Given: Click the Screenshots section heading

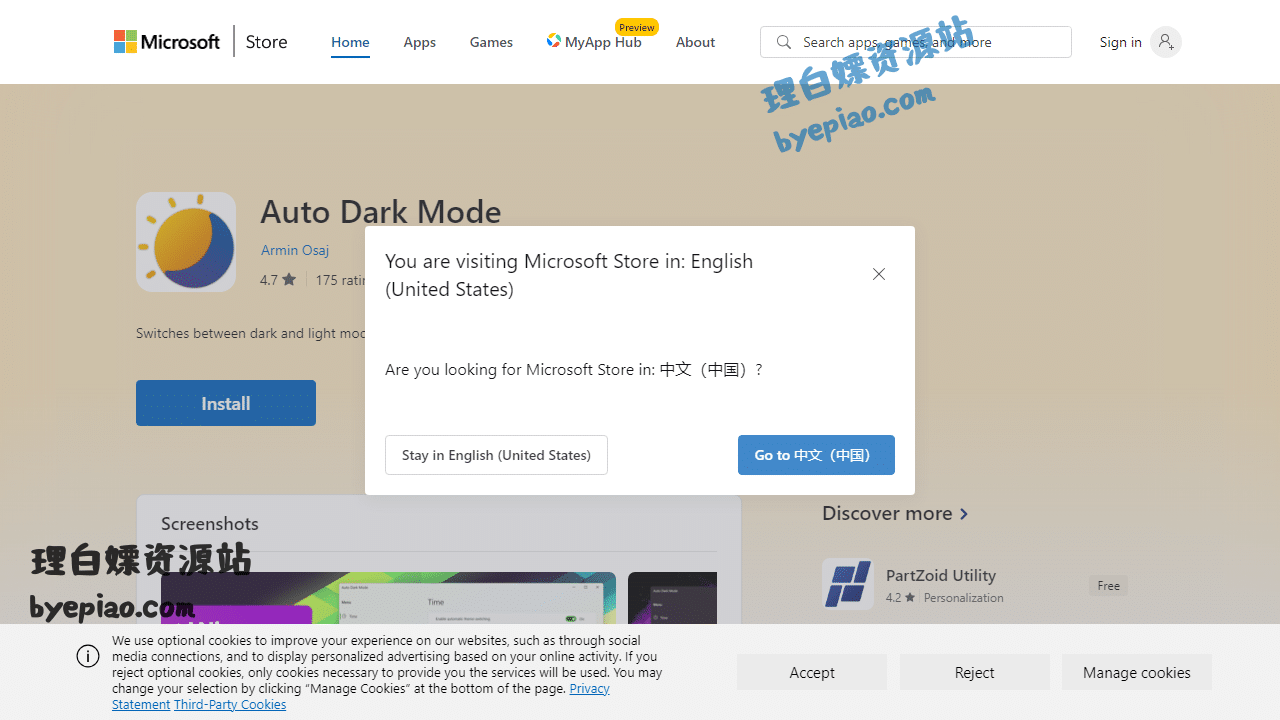Looking at the screenshot, I should [x=210, y=524].
